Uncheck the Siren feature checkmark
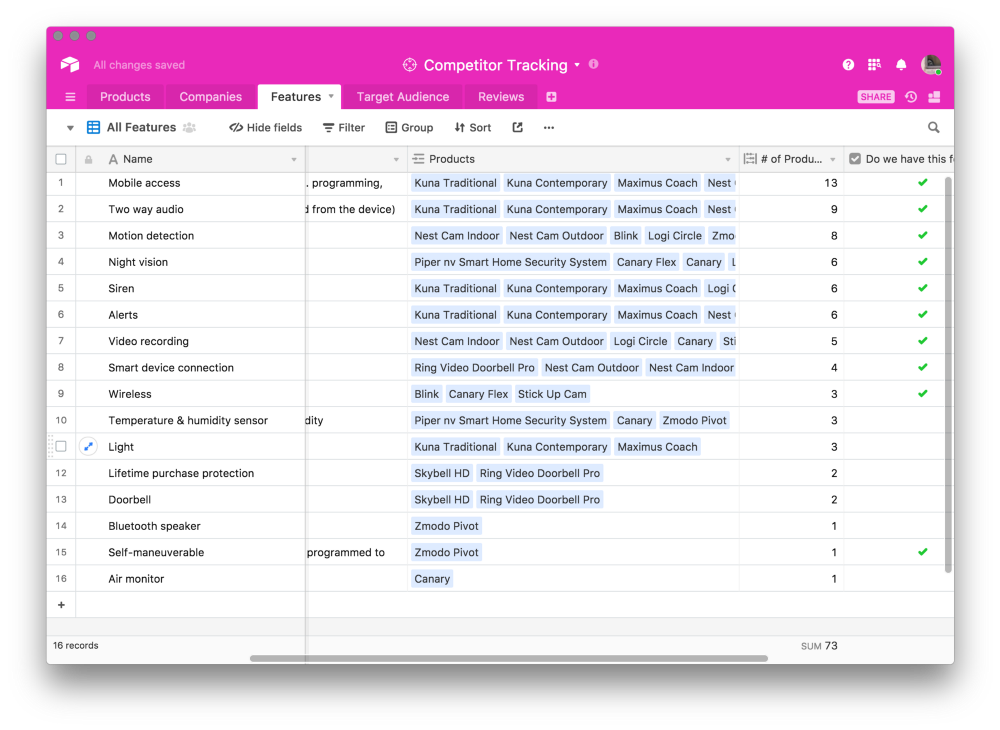1000x730 pixels. click(923, 288)
